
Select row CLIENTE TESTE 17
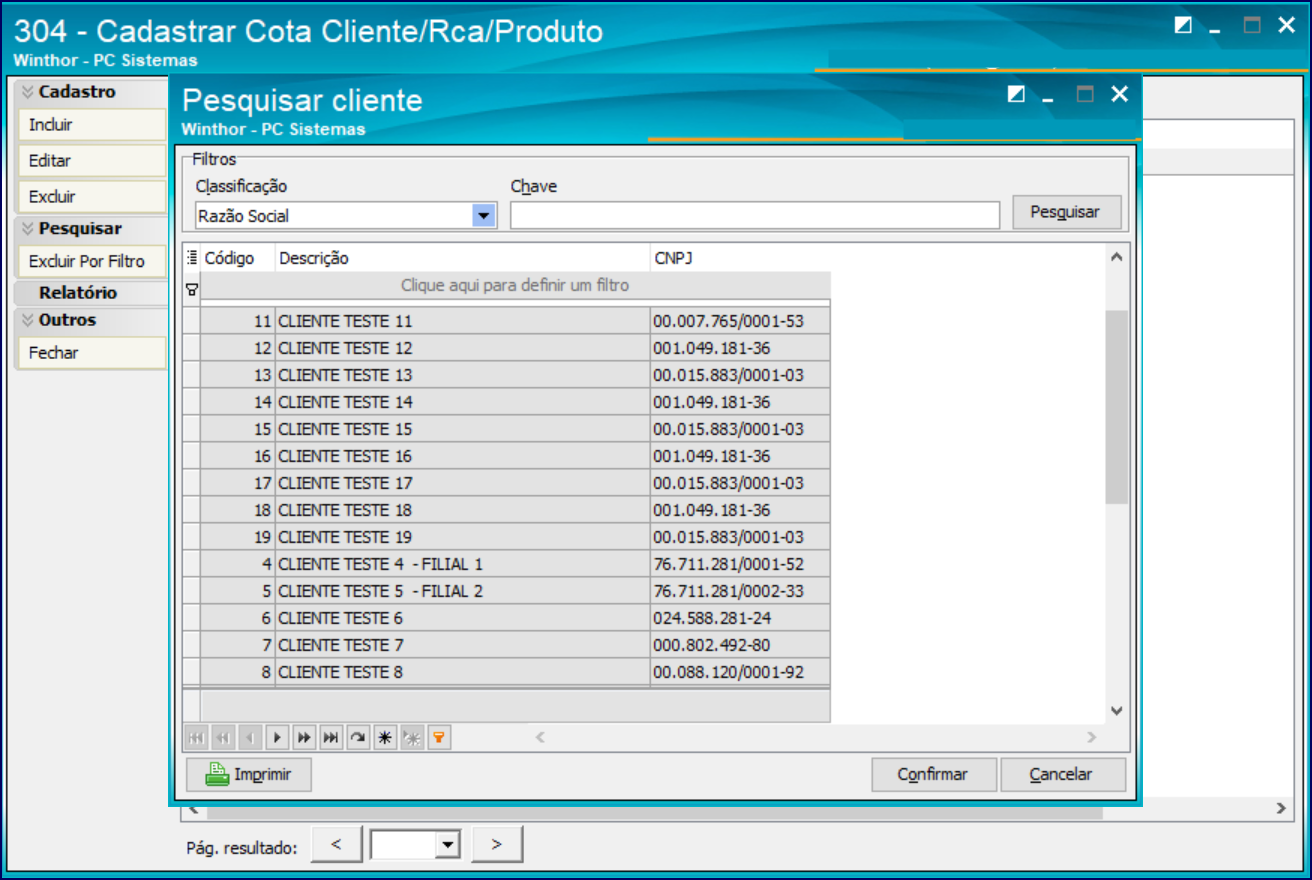506,483
